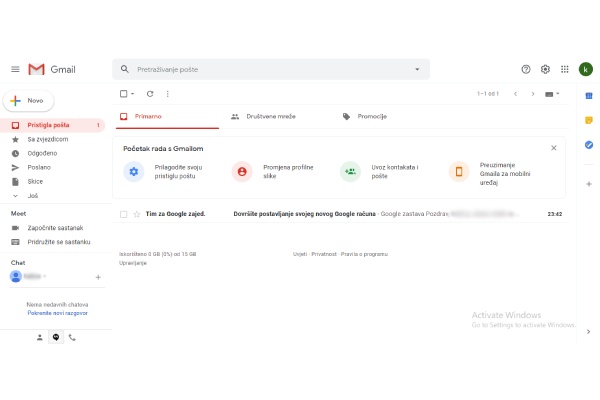The width and height of the screenshot is (600, 400).
Task: Open the Odgođeno folder
Action: [52, 153]
